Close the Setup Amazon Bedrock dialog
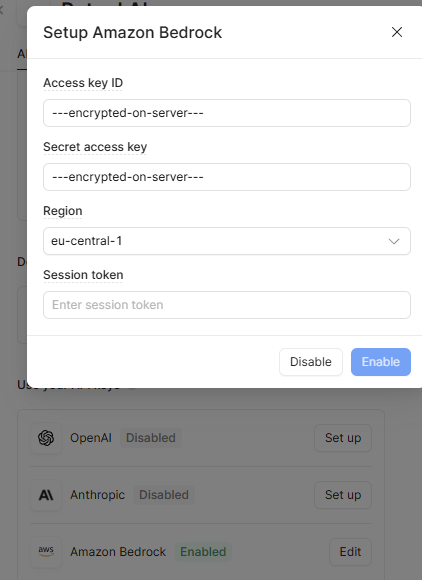422x580 pixels. coord(397,32)
